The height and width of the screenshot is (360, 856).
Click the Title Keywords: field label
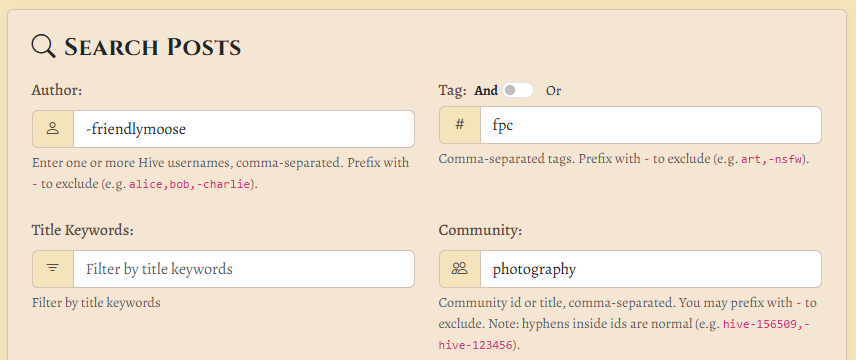tap(82, 230)
